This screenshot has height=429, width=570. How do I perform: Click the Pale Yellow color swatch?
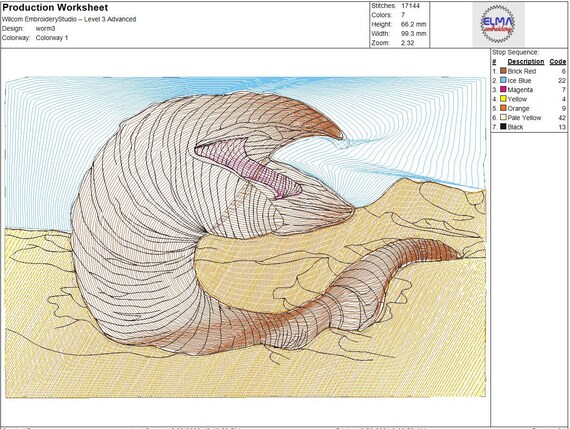coord(503,117)
